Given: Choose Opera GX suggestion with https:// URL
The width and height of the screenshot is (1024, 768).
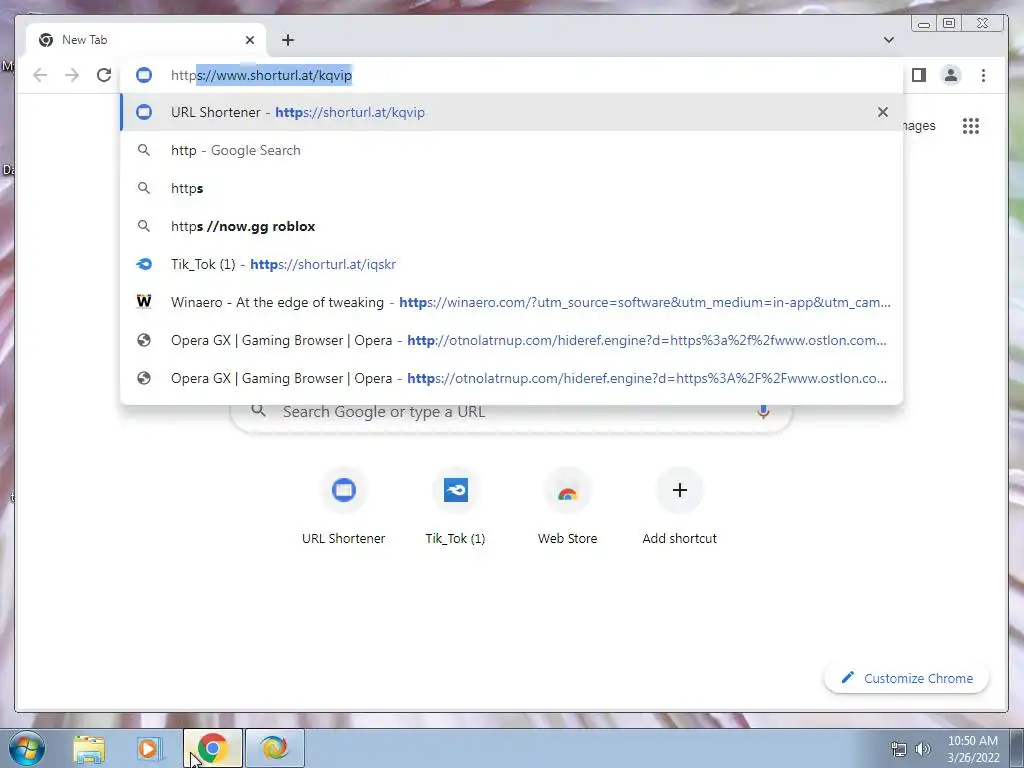Looking at the screenshot, I should click(512, 378).
